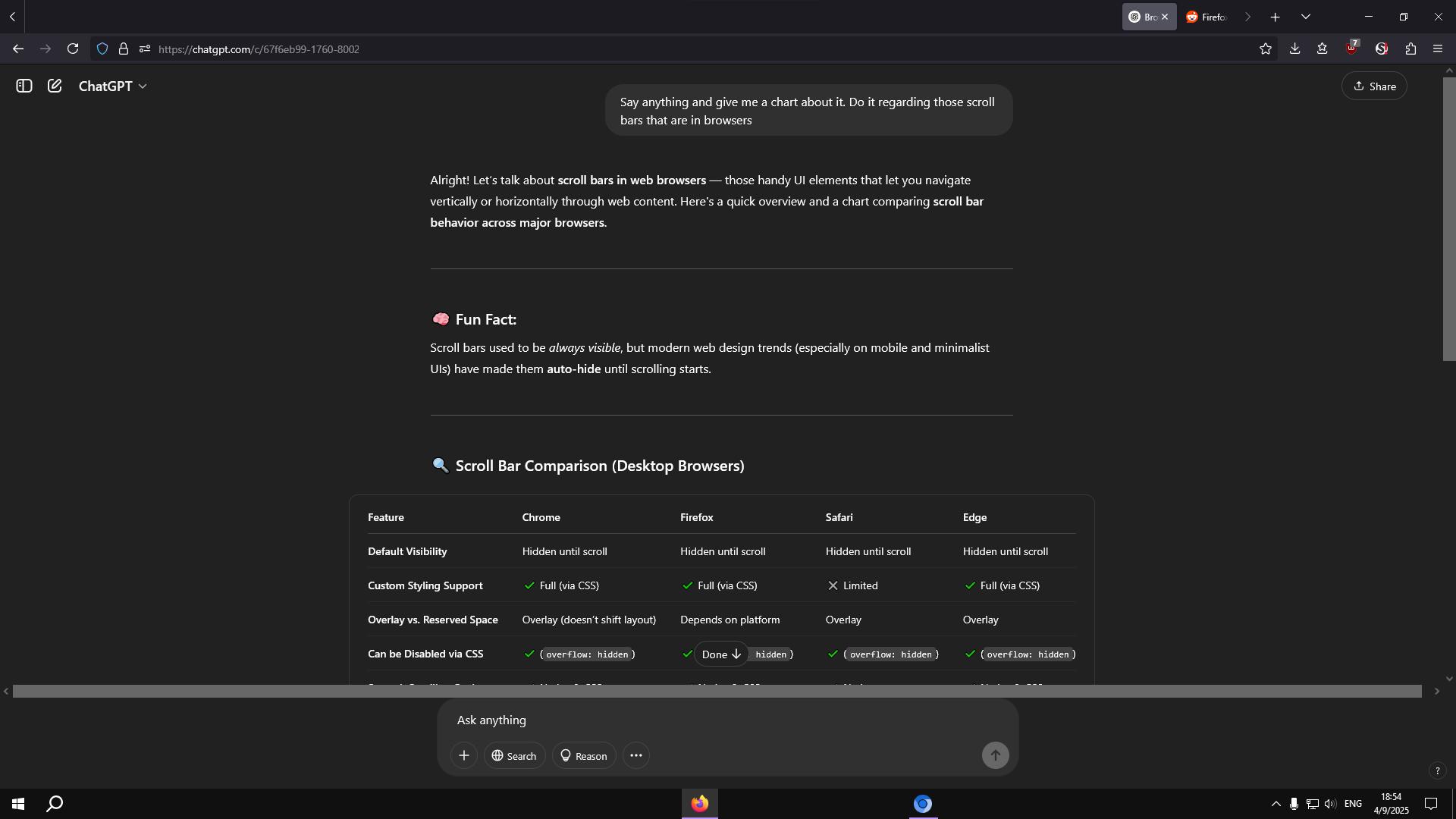
Task: Open tracking protection shield info
Action: click(x=102, y=49)
